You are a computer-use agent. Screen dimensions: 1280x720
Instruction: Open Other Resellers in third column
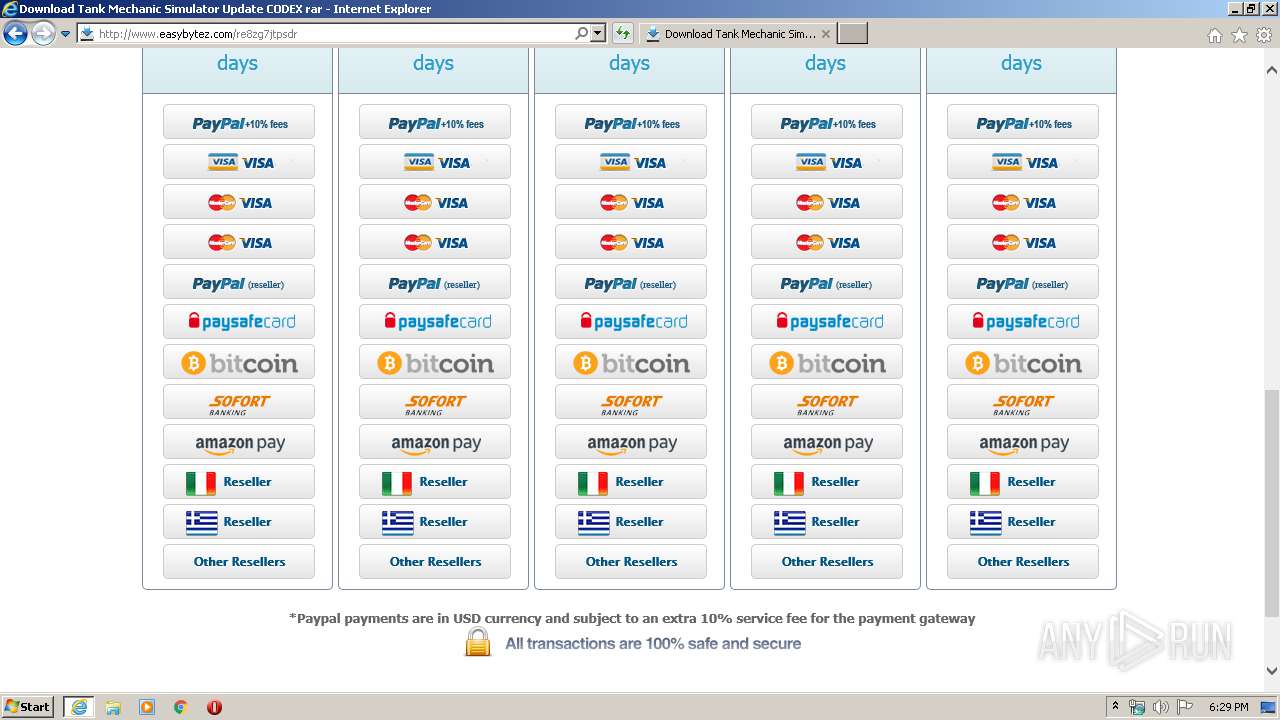click(631, 562)
